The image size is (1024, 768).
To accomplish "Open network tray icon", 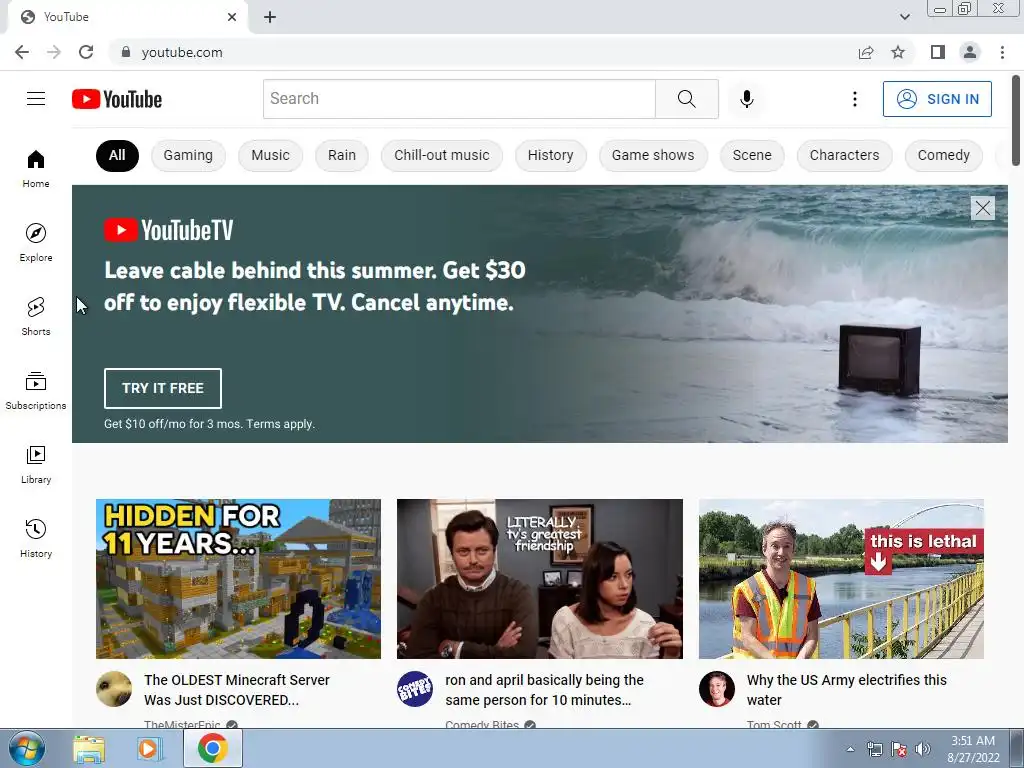I will [874, 749].
